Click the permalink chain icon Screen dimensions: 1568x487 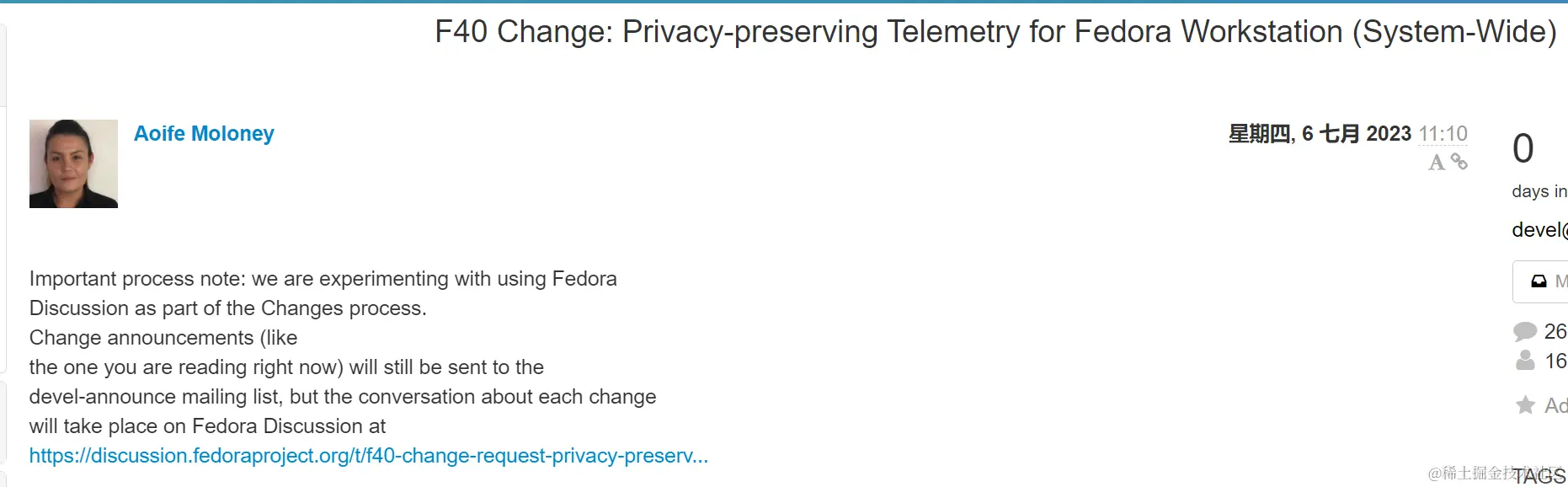[x=1459, y=162]
